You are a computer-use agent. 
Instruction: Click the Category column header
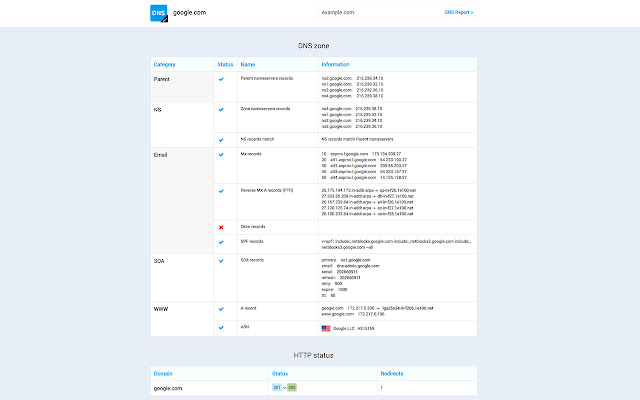point(164,64)
